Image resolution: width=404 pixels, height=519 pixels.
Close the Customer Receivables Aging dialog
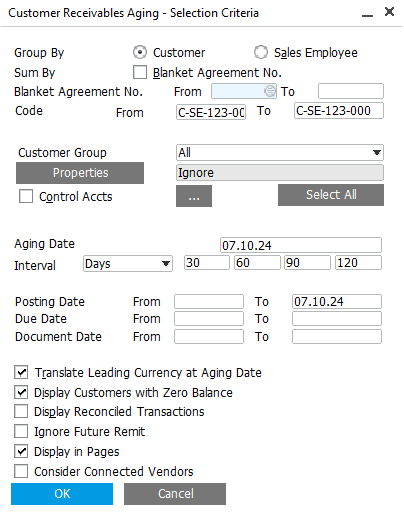pos(389,12)
